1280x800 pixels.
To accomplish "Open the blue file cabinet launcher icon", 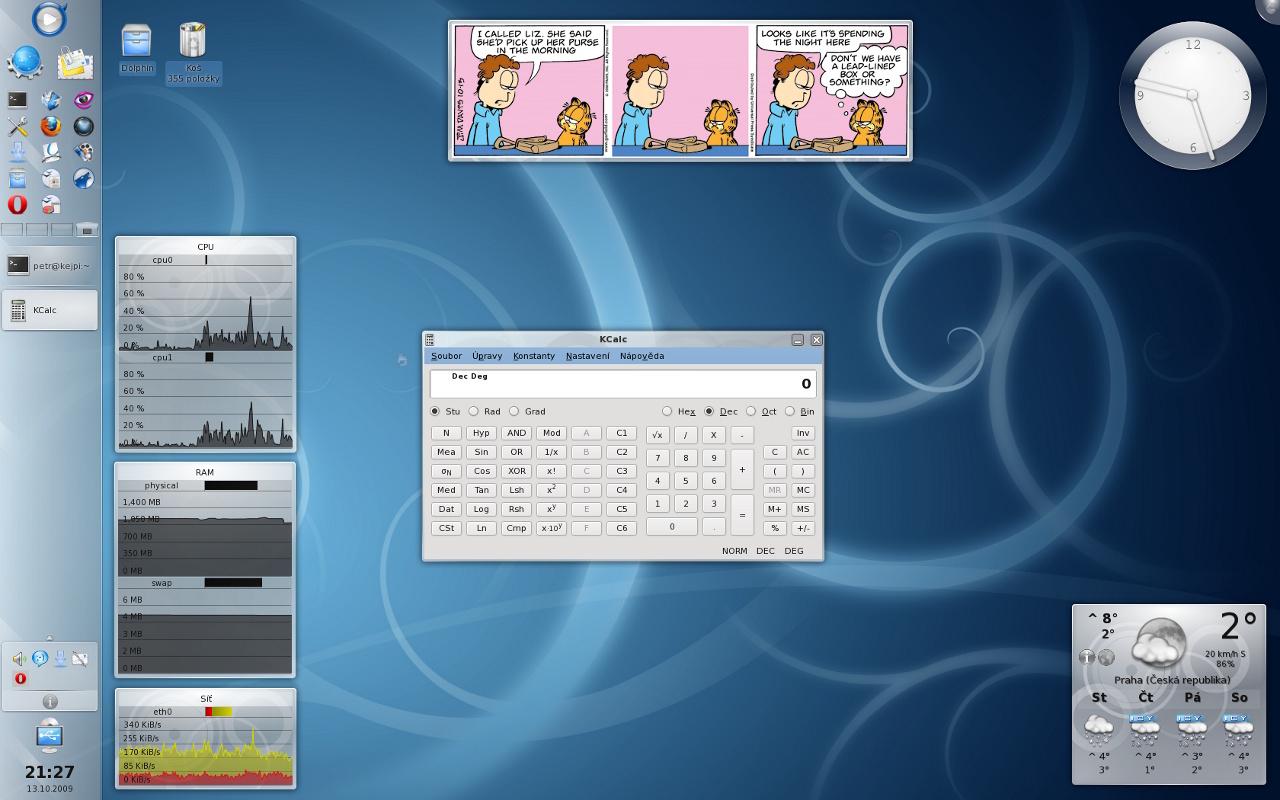I will point(18,179).
